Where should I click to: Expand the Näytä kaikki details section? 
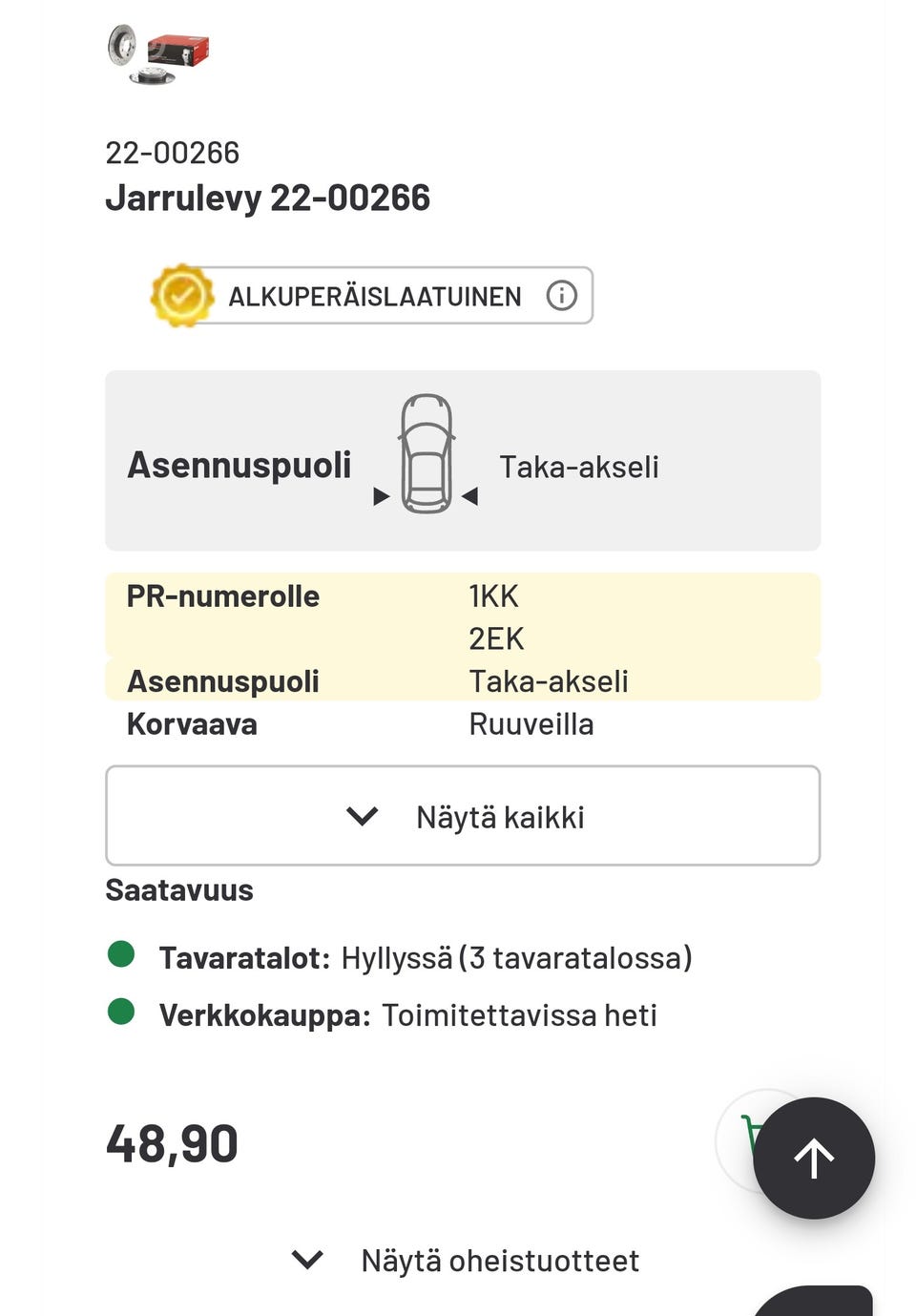pyautogui.click(x=462, y=815)
